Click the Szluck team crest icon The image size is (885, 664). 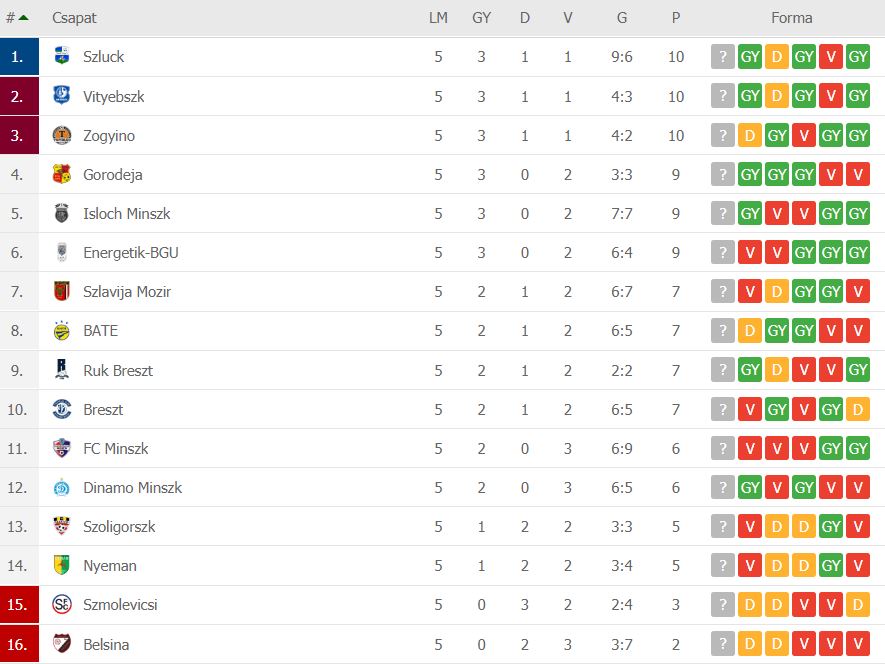point(62,56)
